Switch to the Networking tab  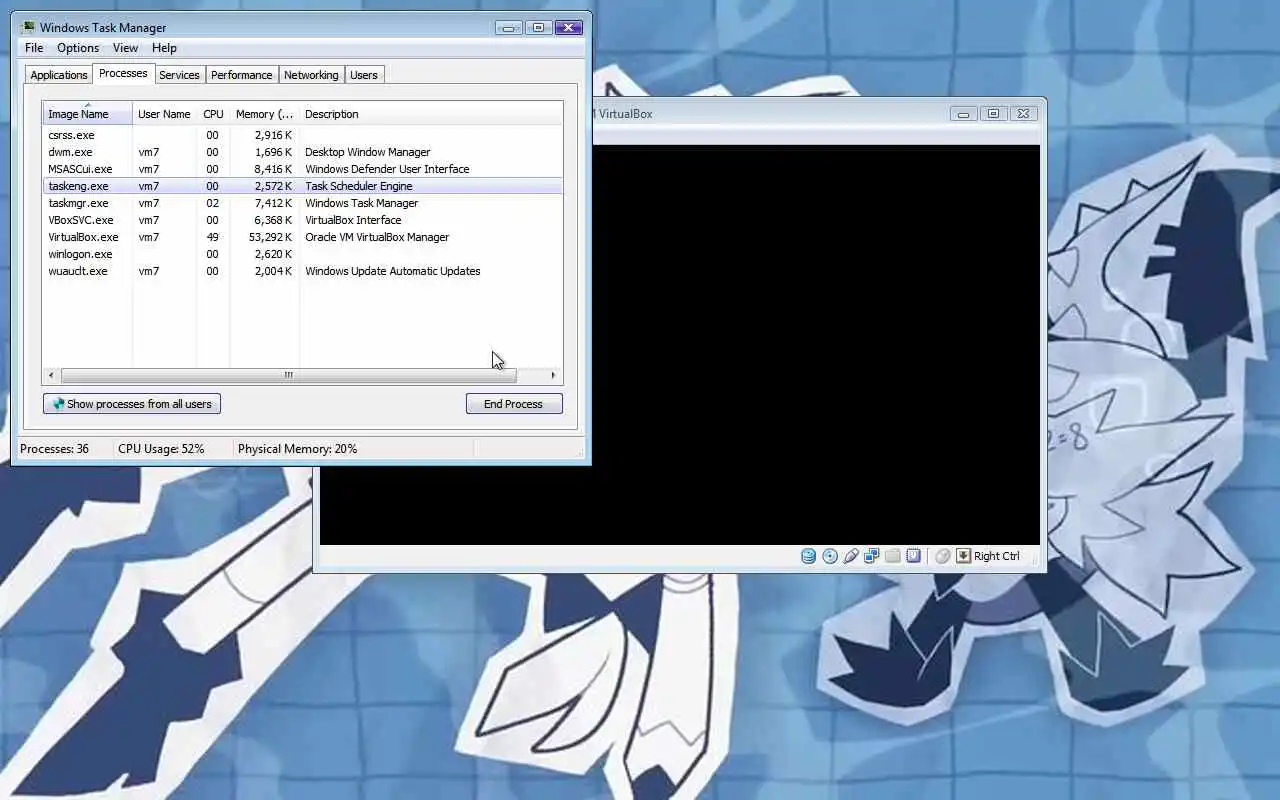[x=311, y=75]
